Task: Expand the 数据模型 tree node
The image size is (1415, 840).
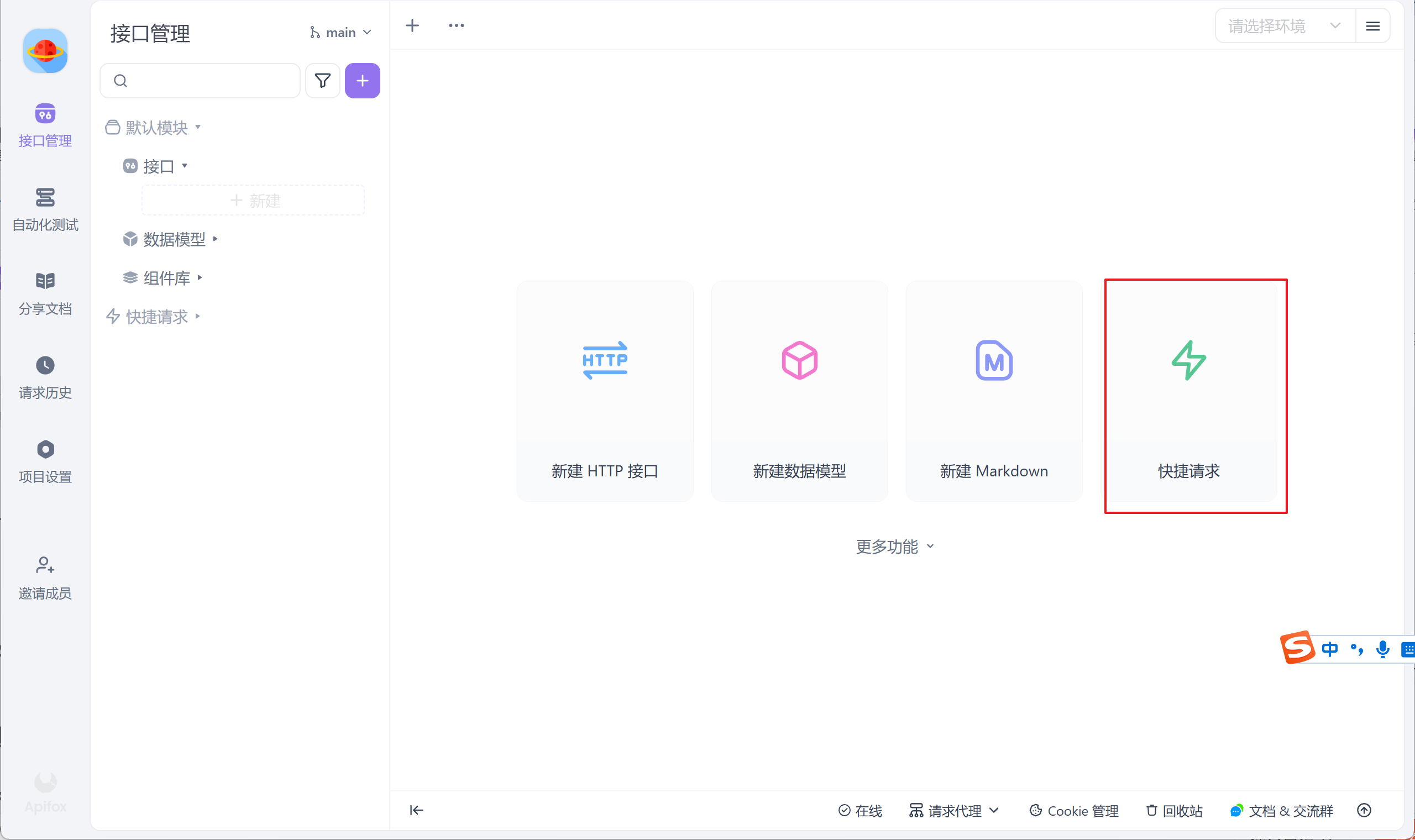Action: click(174, 239)
